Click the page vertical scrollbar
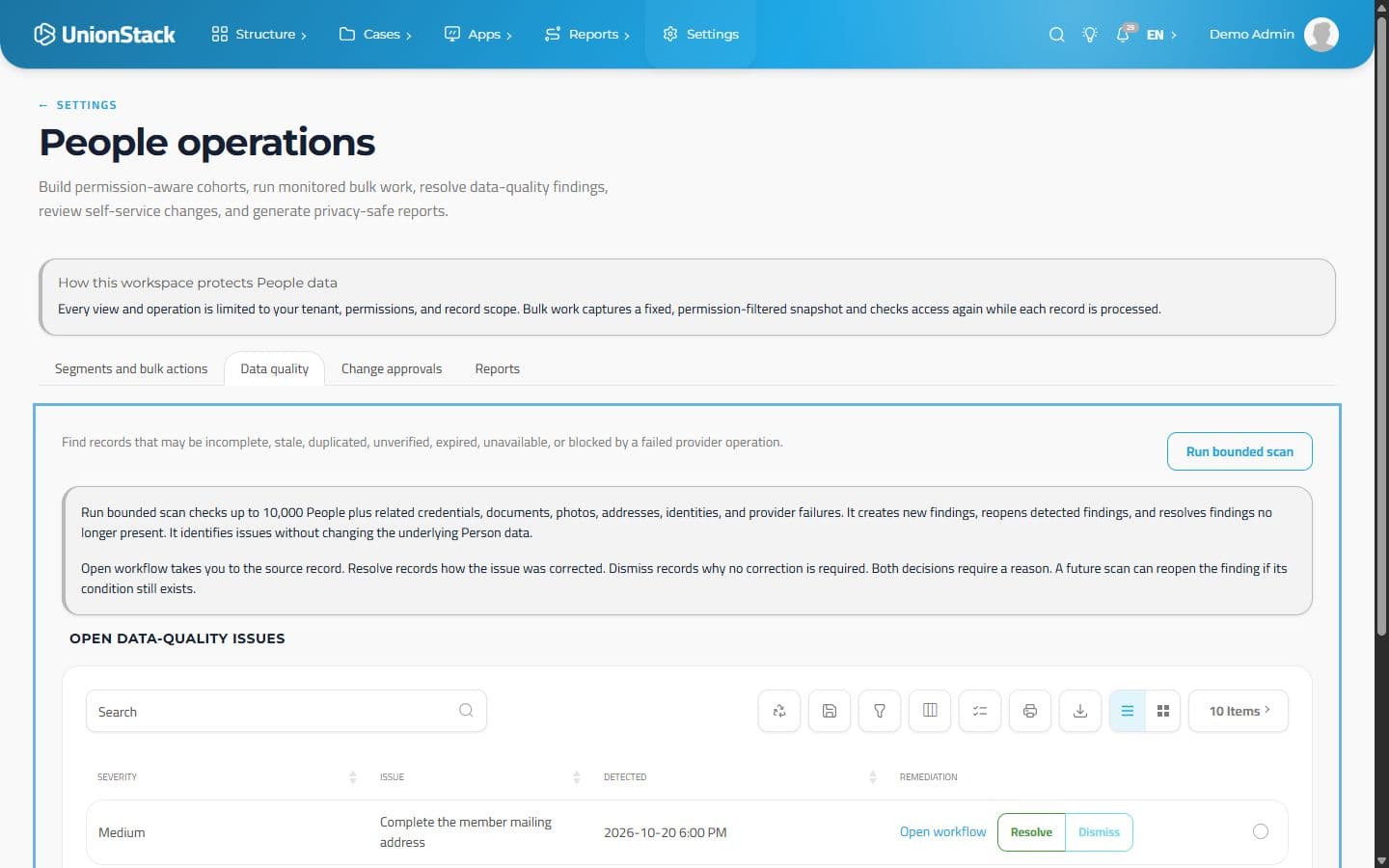This screenshot has height=868, width=1389. point(1381,328)
